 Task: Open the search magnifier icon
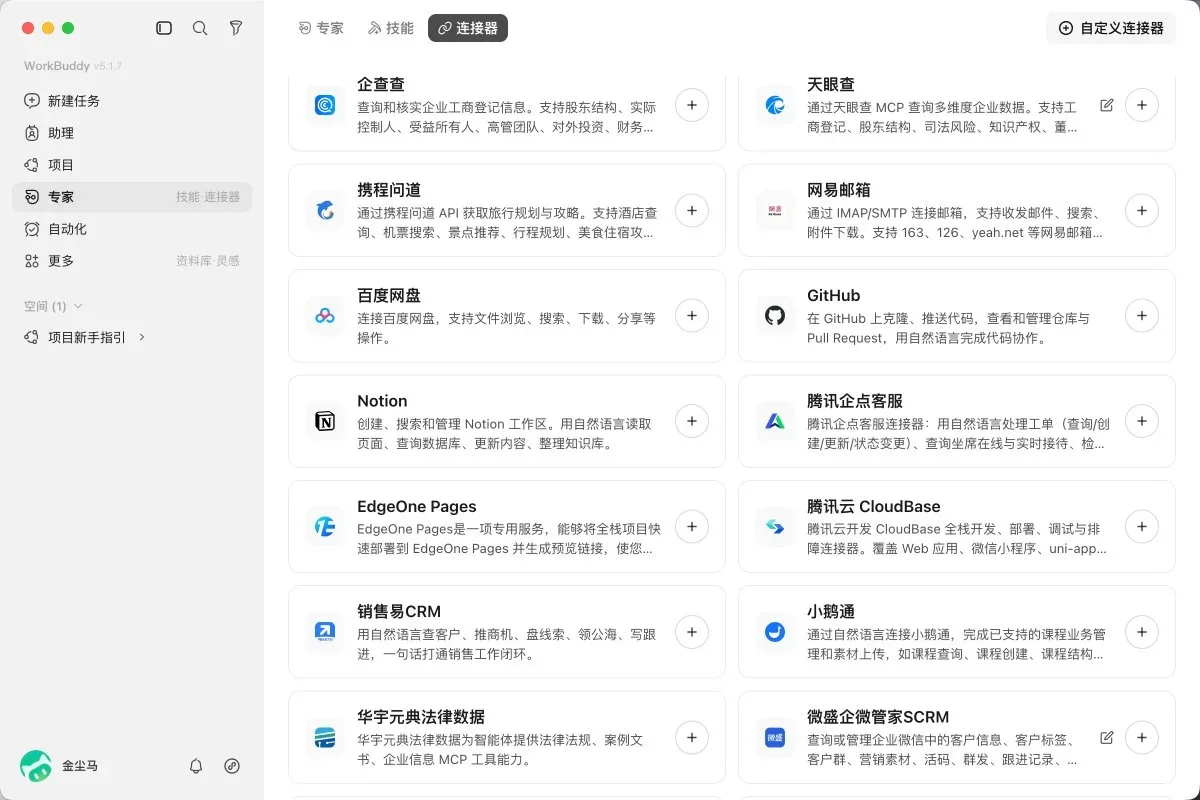point(200,28)
